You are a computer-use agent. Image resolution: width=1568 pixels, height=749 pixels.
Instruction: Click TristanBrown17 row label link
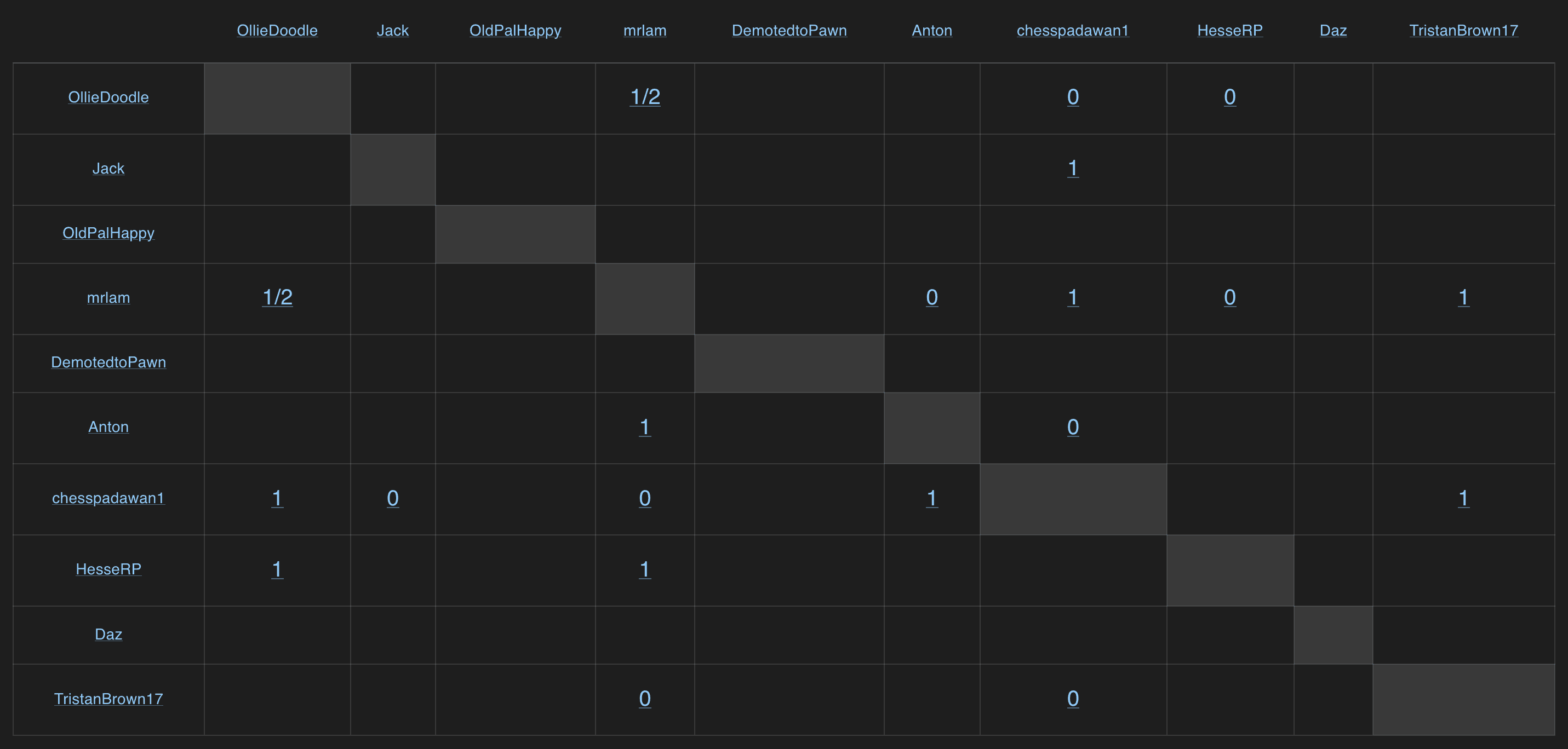coord(108,699)
